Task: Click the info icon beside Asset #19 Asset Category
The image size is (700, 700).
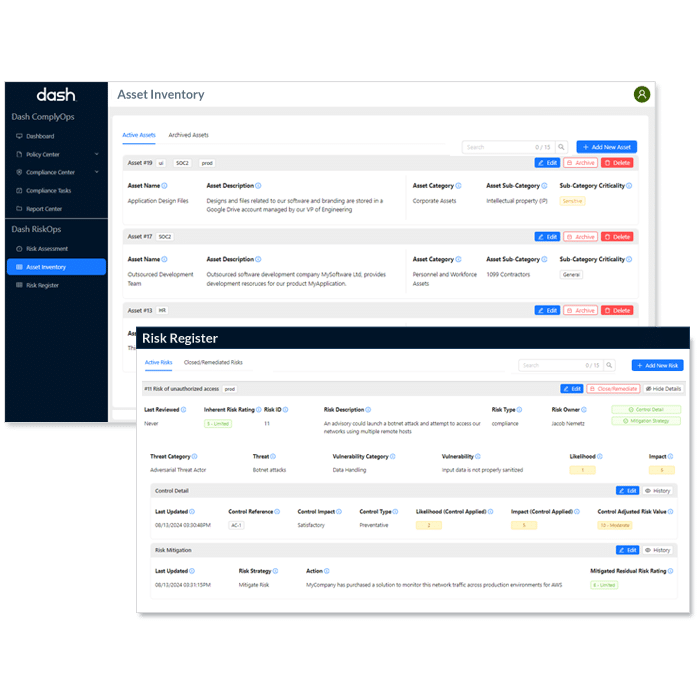Action: tap(458, 186)
